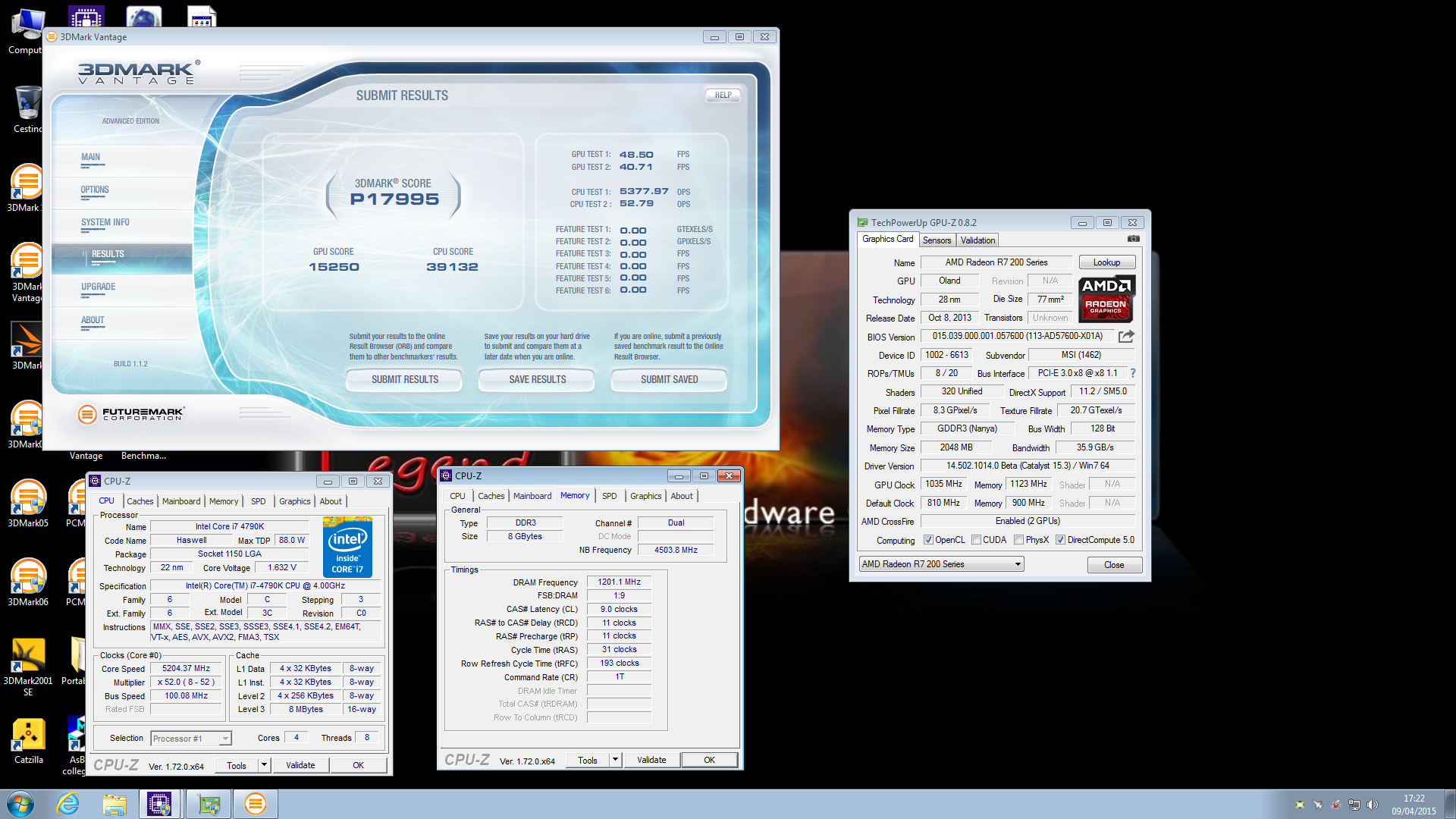Switch to the Validation tab in GPU-Z
1456x819 pixels.
tap(977, 240)
